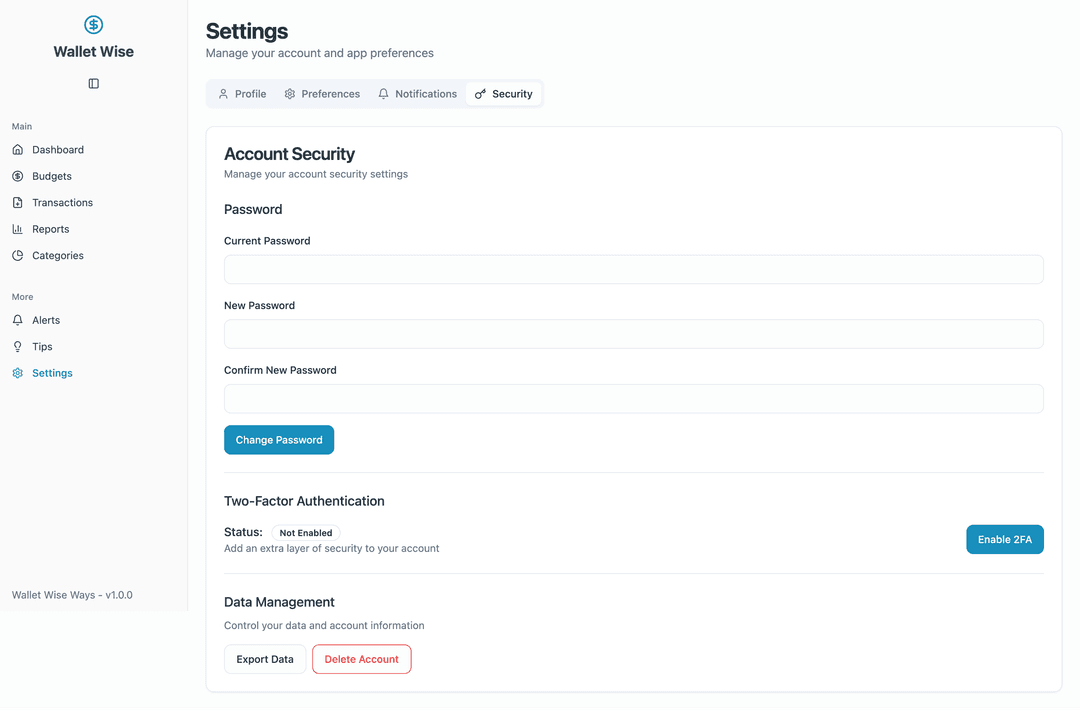Screen dimensions: 1080x710
Task: Switch to the Profile tab
Action: coord(241,93)
